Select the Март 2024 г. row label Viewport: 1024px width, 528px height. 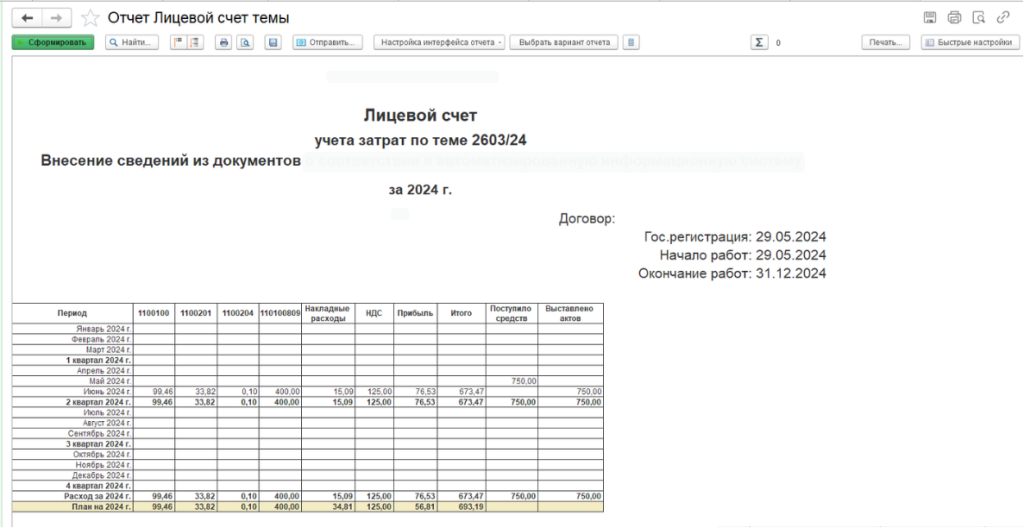72,350
